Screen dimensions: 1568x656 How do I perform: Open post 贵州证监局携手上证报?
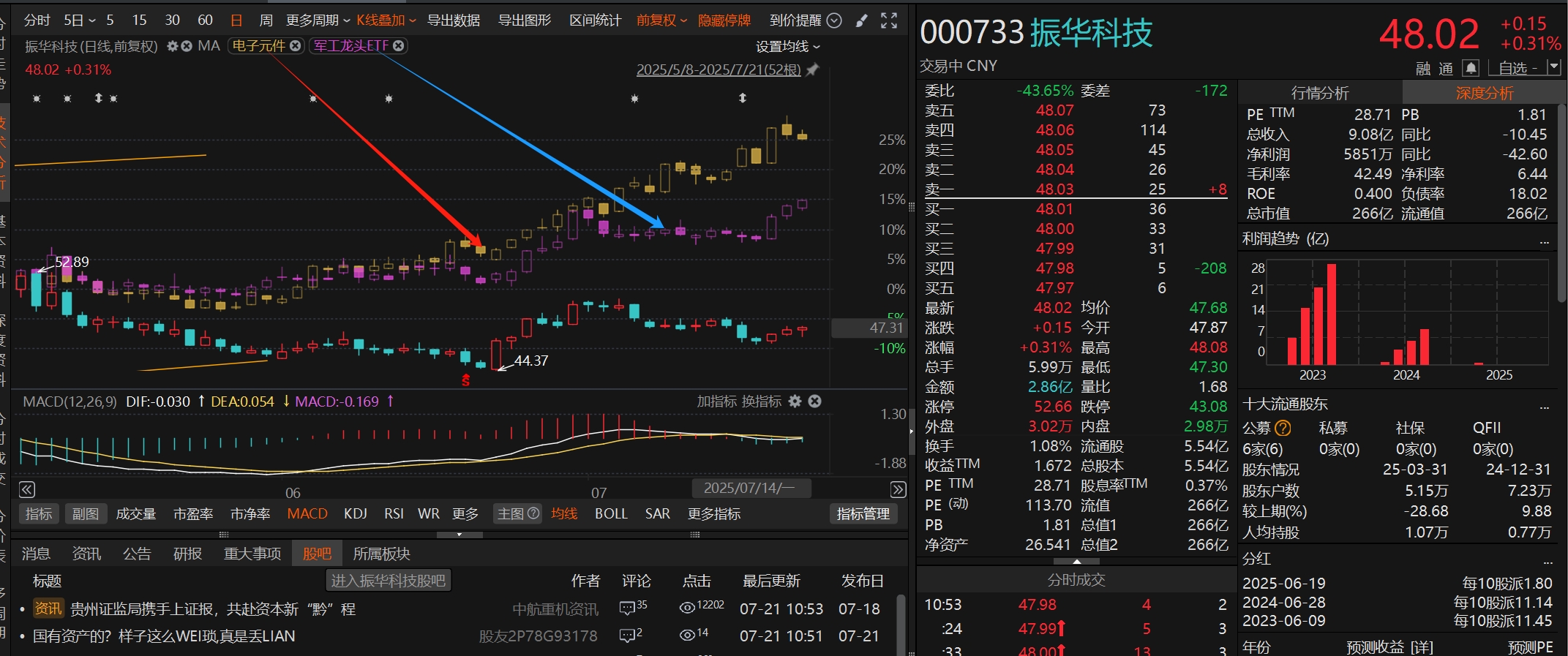213,608
